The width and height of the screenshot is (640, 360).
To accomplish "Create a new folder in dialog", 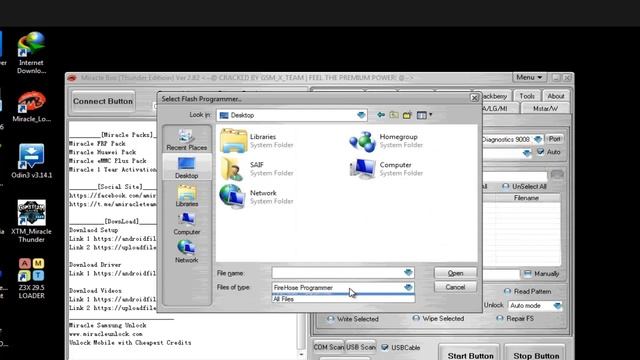I will [x=407, y=115].
